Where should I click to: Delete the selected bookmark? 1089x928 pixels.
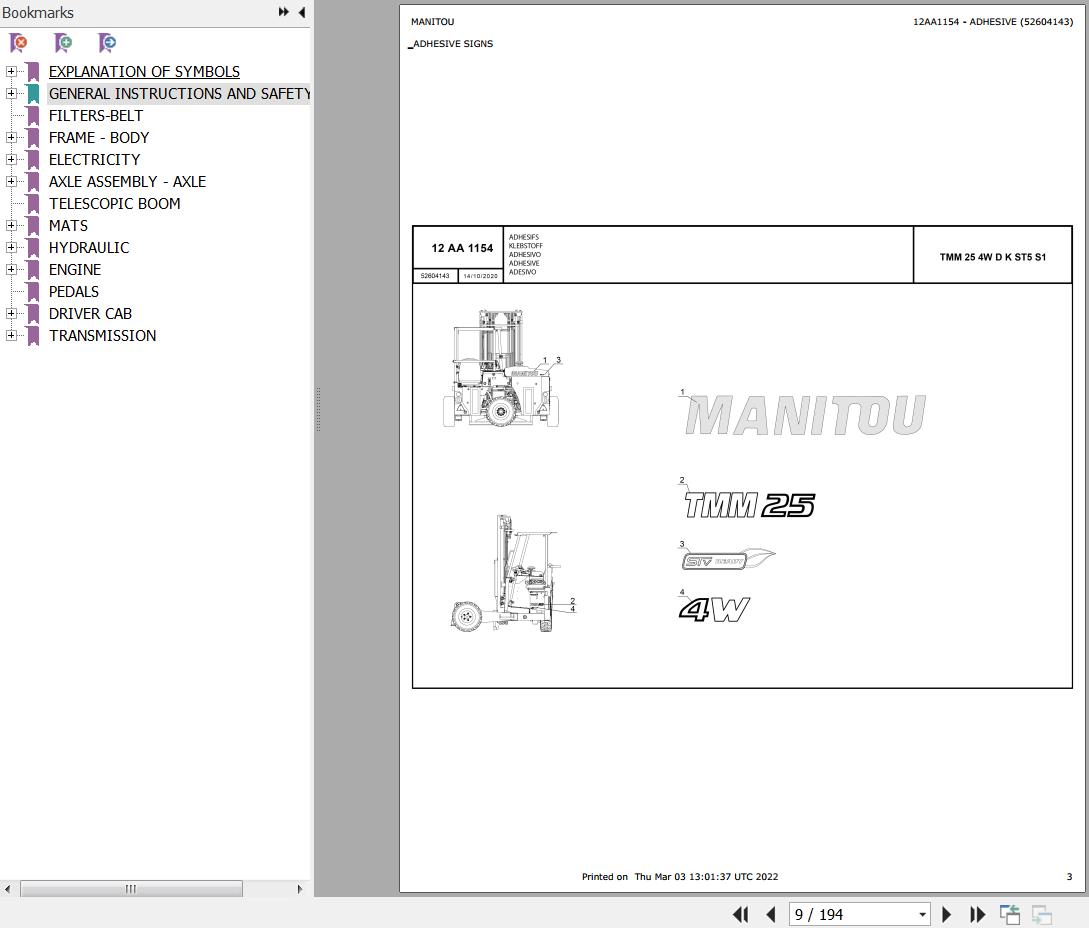pos(18,43)
